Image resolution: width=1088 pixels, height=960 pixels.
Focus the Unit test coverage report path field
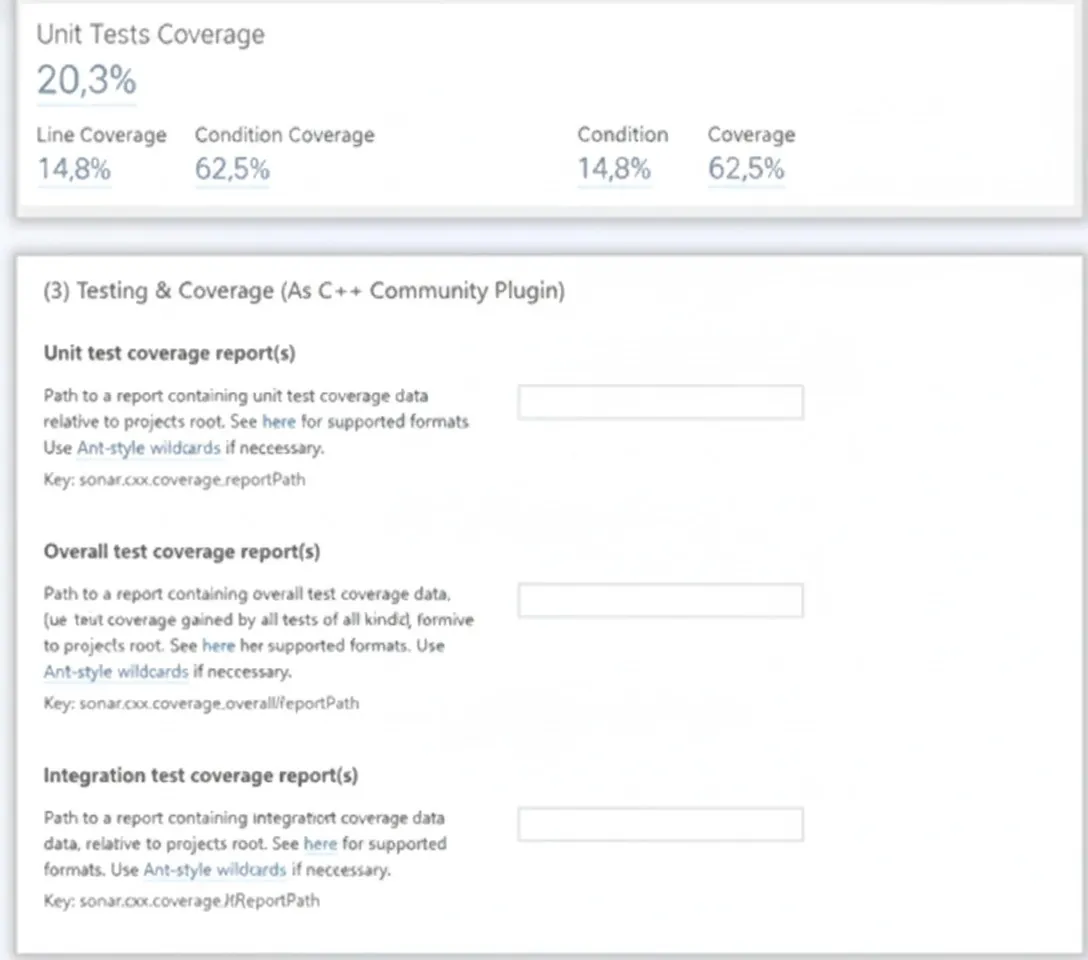661,402
